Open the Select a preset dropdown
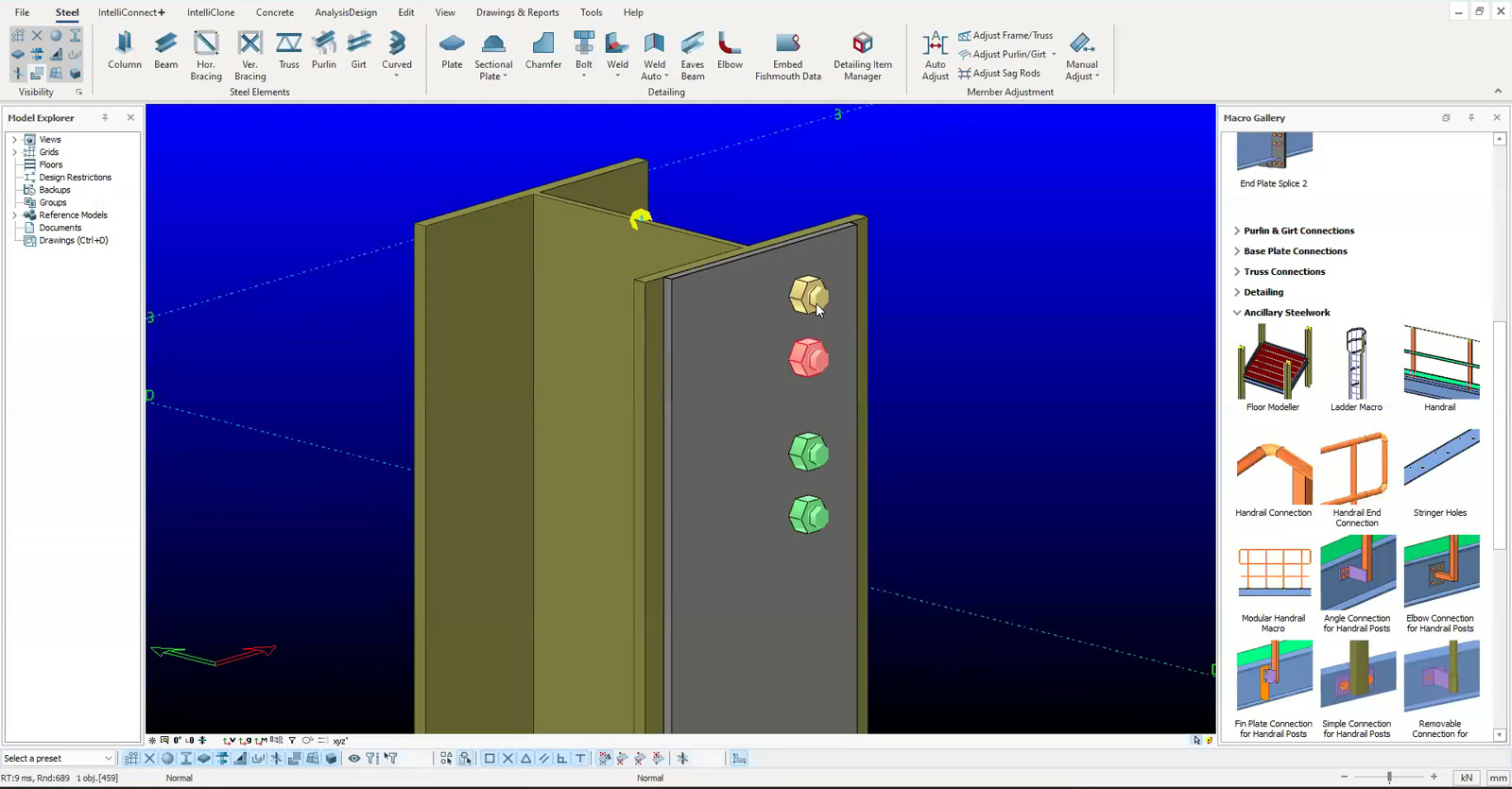This screenshot has height=789, width=1512. pyautogui.click(x=58, y=758)
